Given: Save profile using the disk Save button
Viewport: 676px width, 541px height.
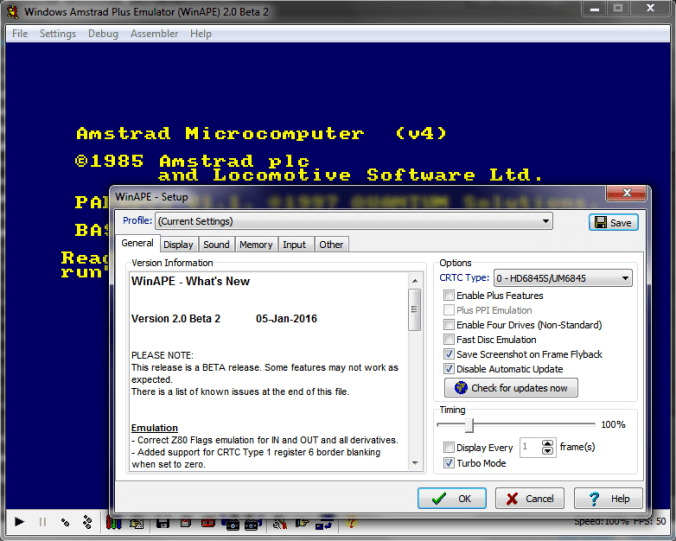Looking at the screenshot, I should pos(613,222).
